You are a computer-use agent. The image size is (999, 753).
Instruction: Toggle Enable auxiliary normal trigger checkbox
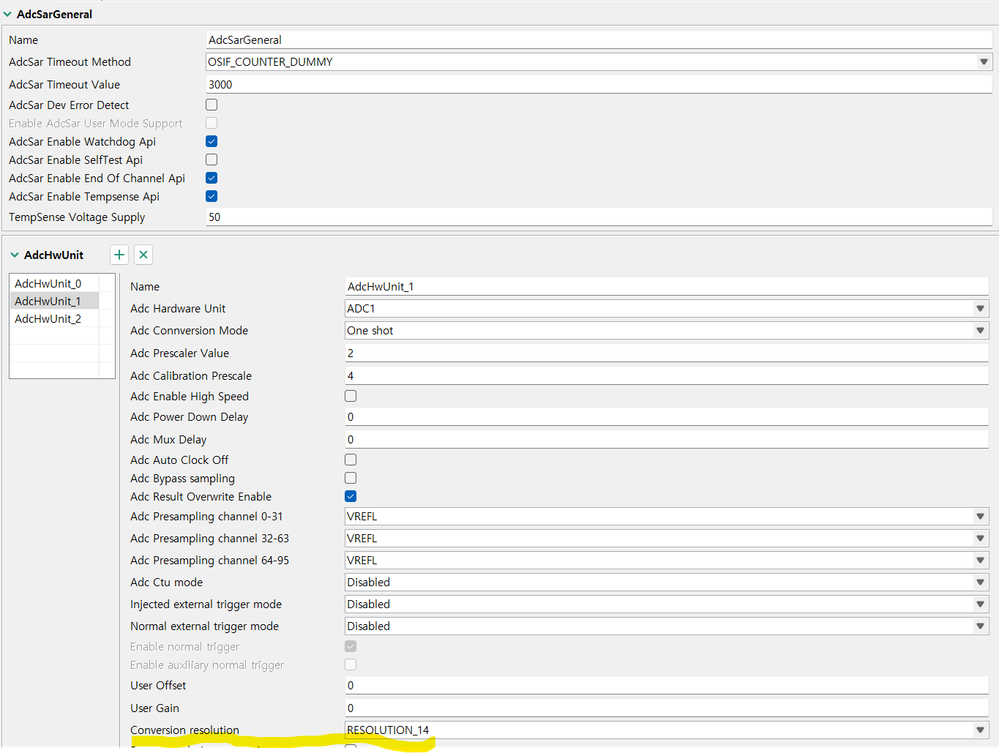click(x=350, y=665)
